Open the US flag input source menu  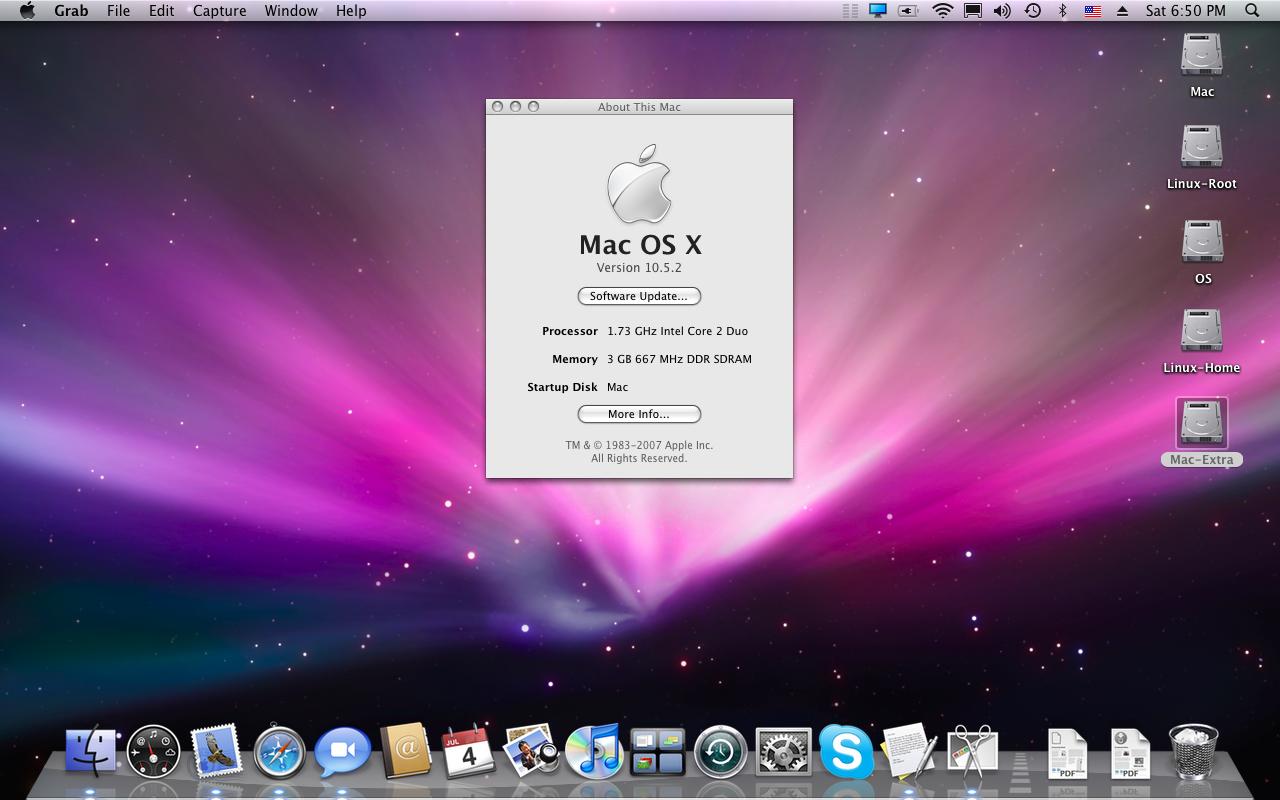pos(1092,11)
